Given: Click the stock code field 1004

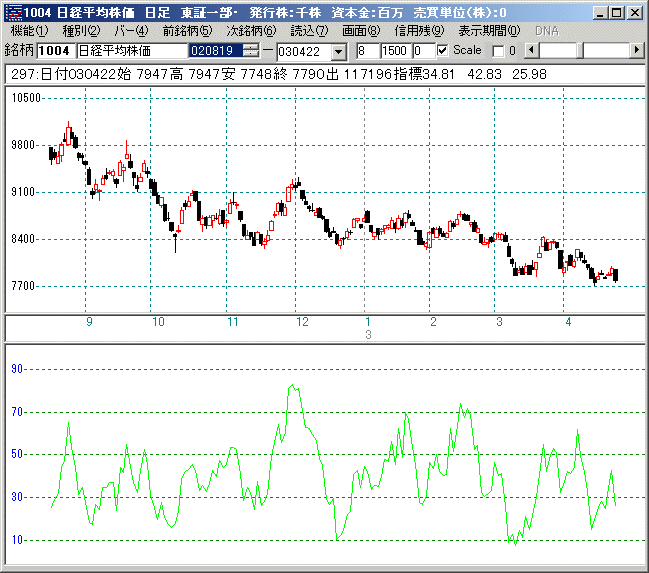Looking at the screenshot, I should 56,51.
